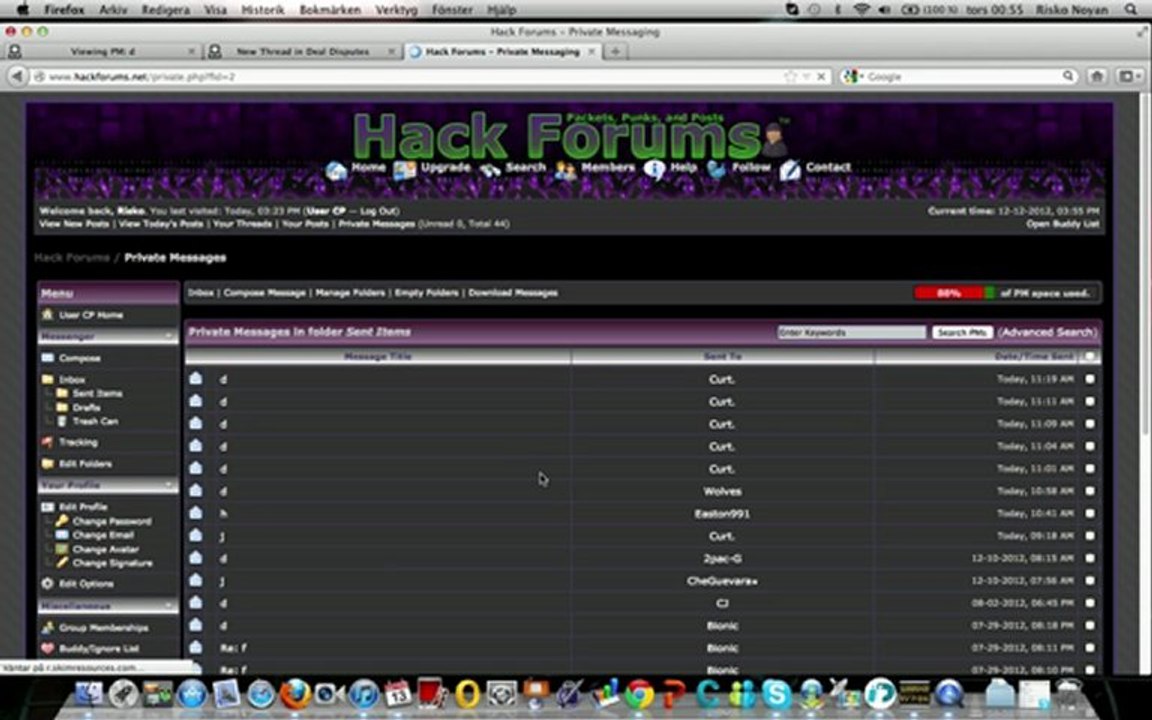This screenshot has width=1152, height=720.
Task: Open Compose in the Messenger sidebar
Action: click(x=79, y=359)
